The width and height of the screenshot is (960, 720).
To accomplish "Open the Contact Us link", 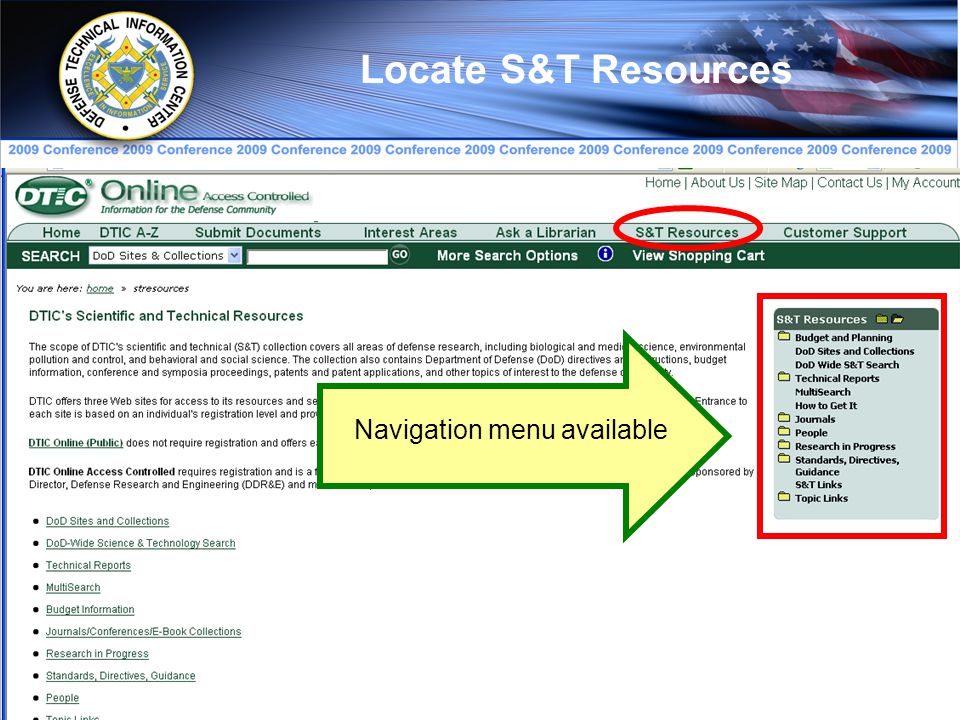I will 850,182.
